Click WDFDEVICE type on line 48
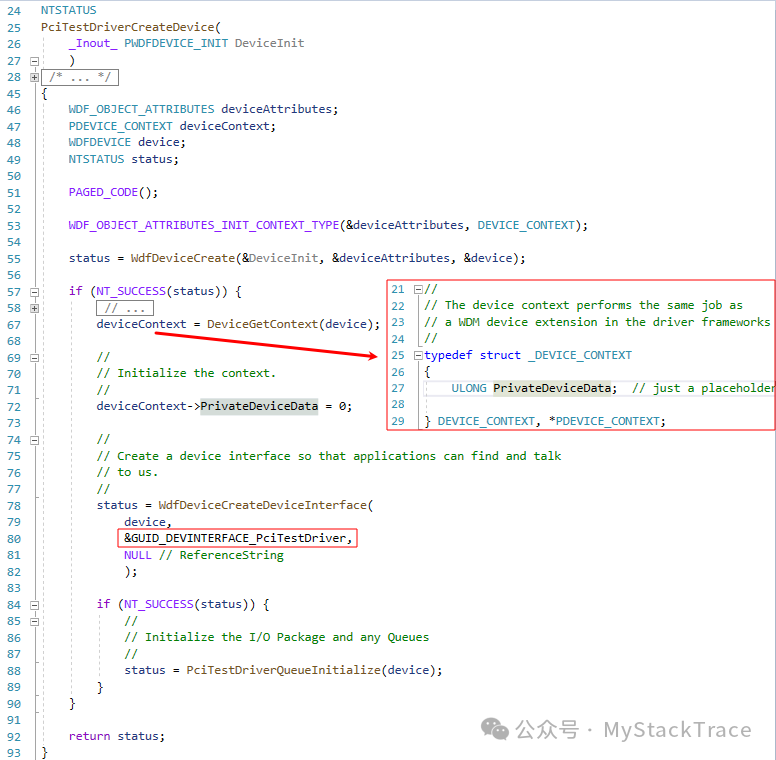This screenshot has width=776, height=760. (x=100, y=142)
